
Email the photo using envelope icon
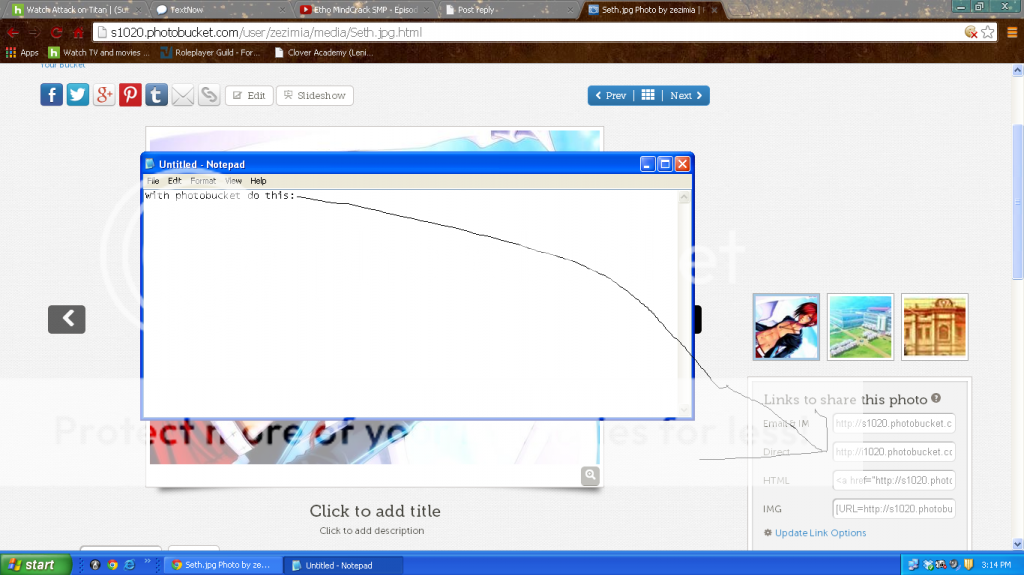pyautogui.click(x=182, y=95)
